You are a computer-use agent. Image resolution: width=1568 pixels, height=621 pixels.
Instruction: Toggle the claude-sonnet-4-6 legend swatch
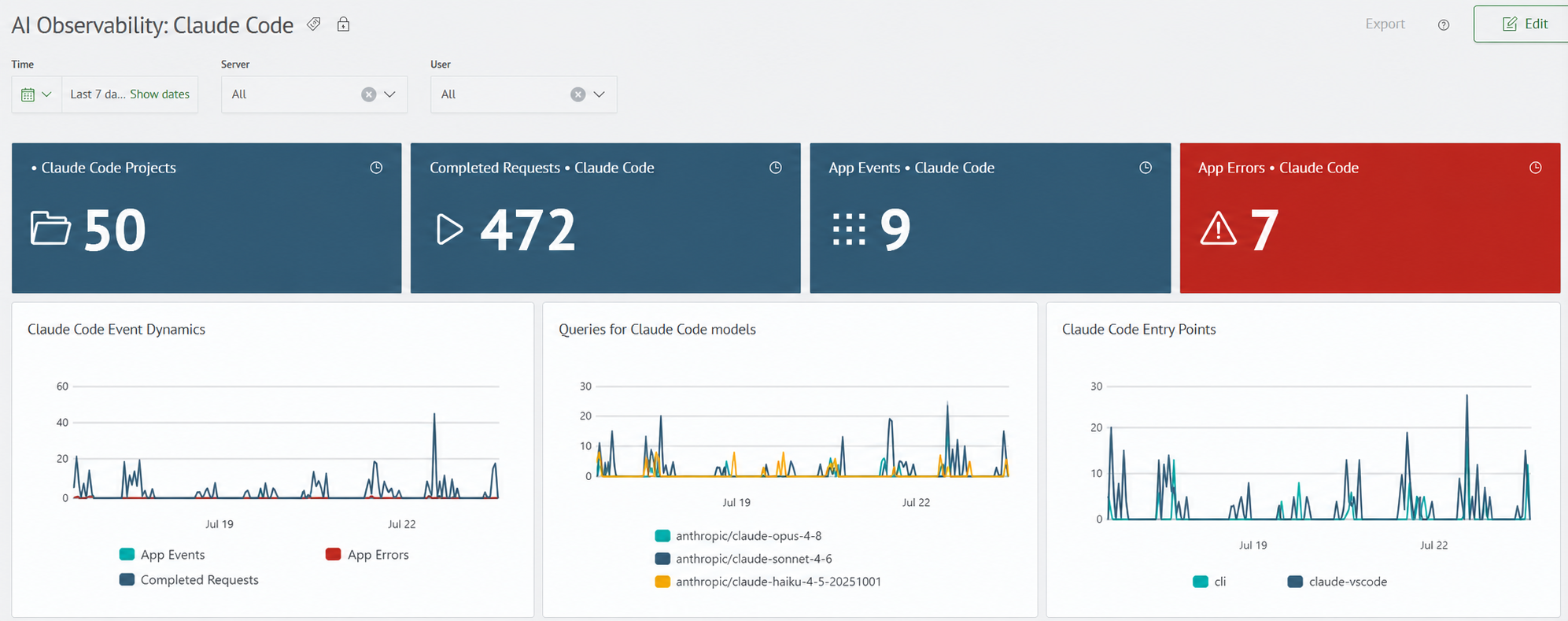pos(662,559)
